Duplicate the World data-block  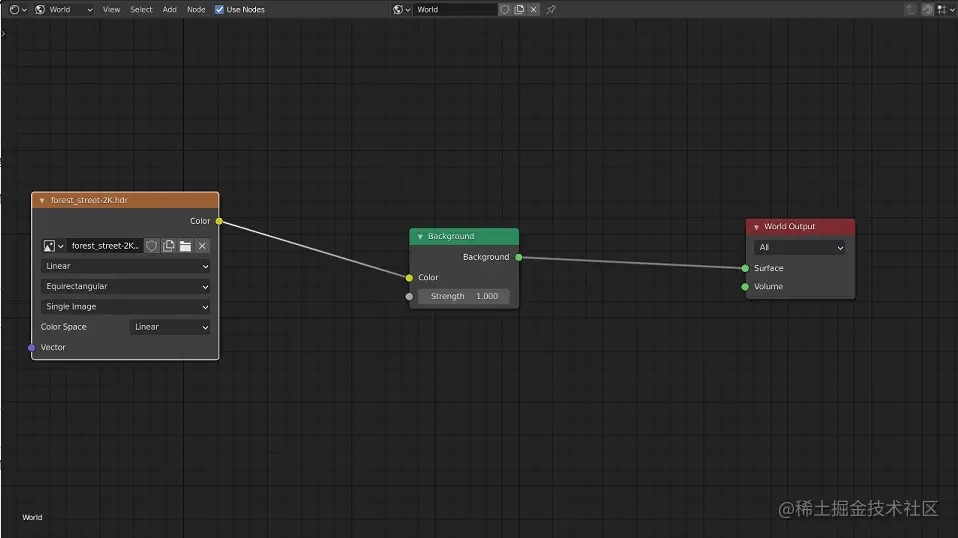click(519, 9)
